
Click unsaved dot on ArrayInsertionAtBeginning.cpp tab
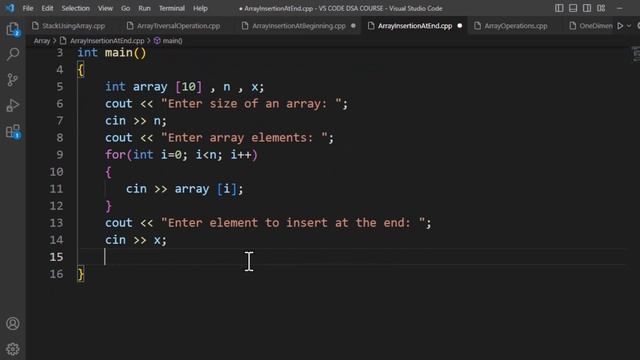[353, 26]
